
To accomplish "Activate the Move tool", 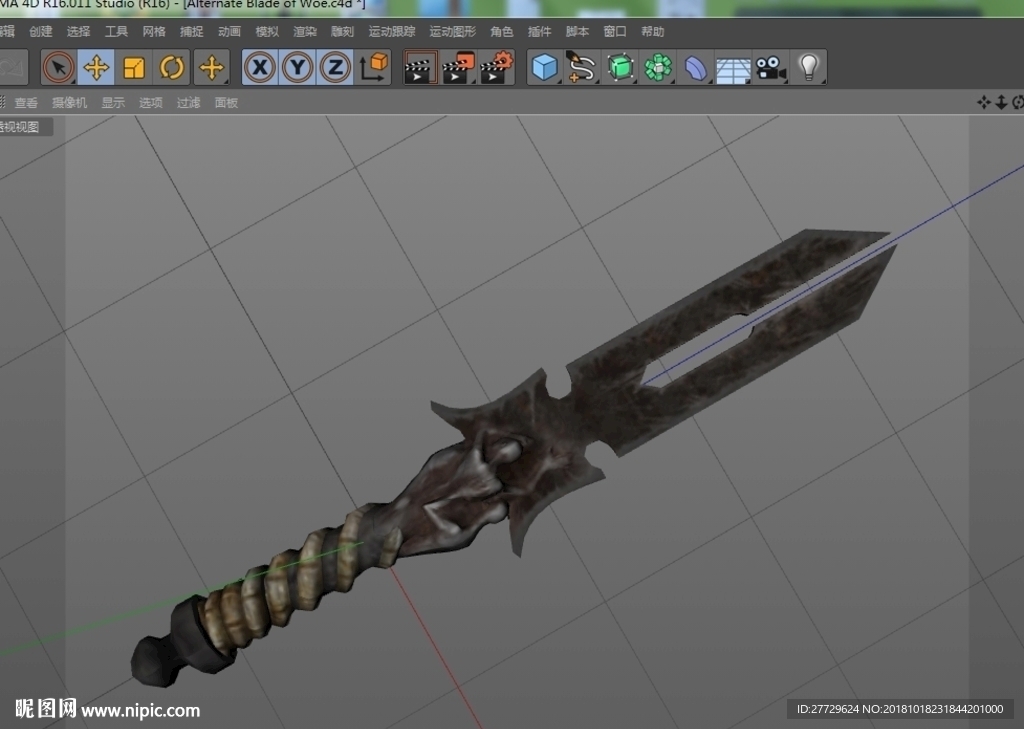I will point(96,67).
